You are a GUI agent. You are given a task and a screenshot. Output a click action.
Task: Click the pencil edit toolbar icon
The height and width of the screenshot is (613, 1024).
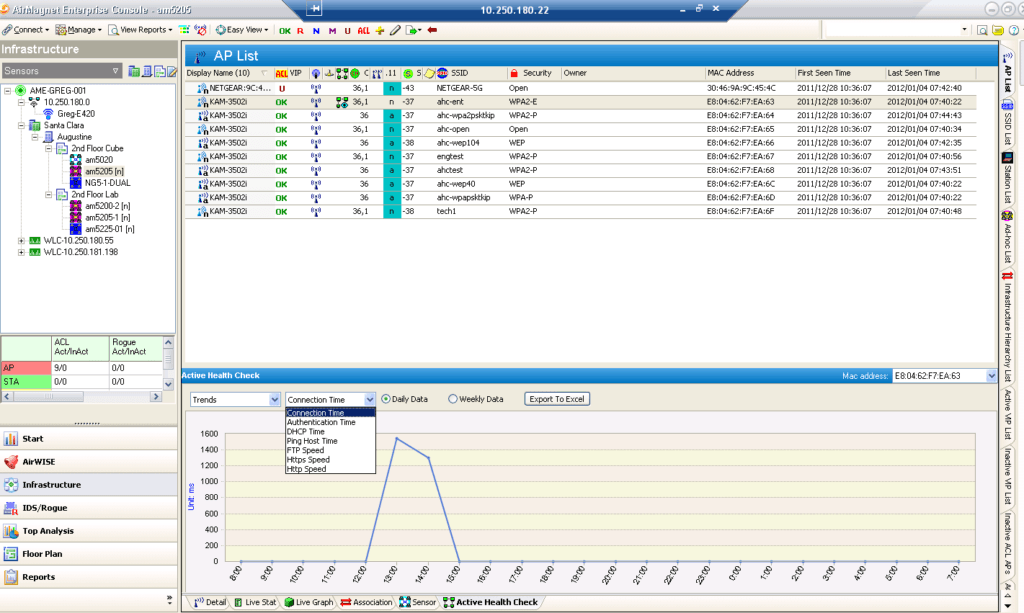[395, 30]
